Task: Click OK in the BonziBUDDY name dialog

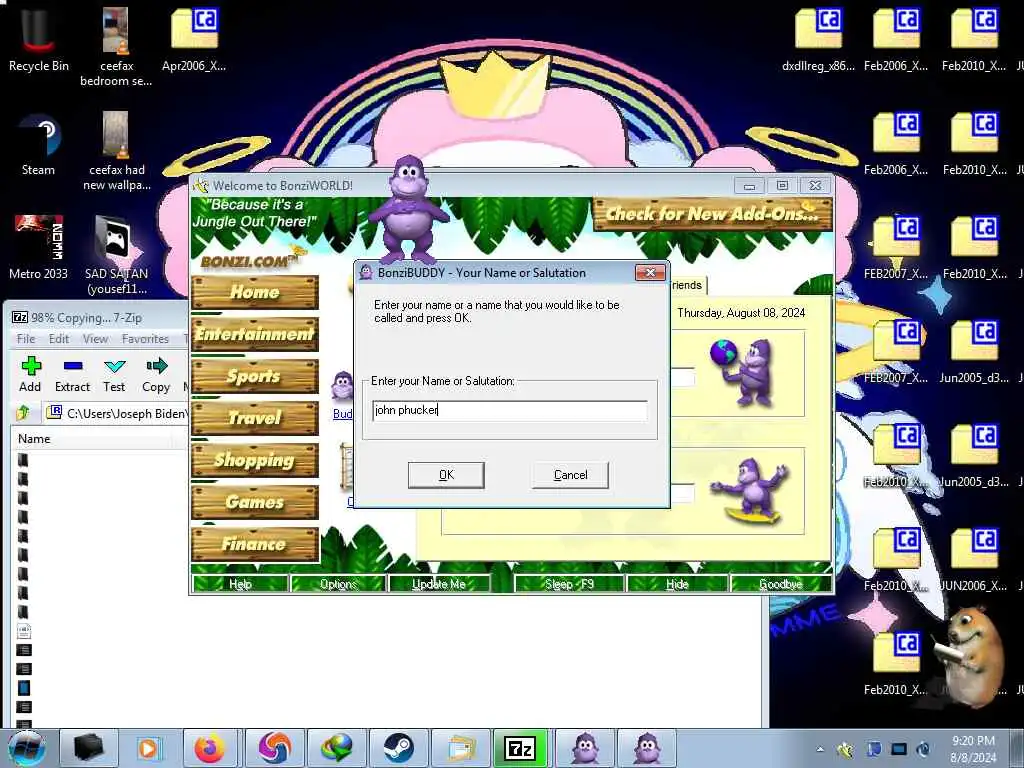Action: click(446, 475)
